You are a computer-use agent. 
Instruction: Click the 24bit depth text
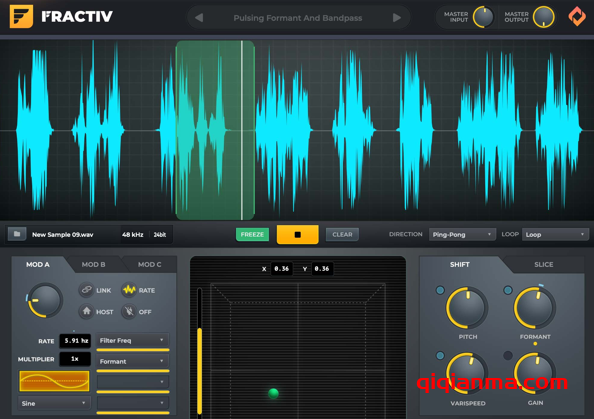(x=160, y=235)
